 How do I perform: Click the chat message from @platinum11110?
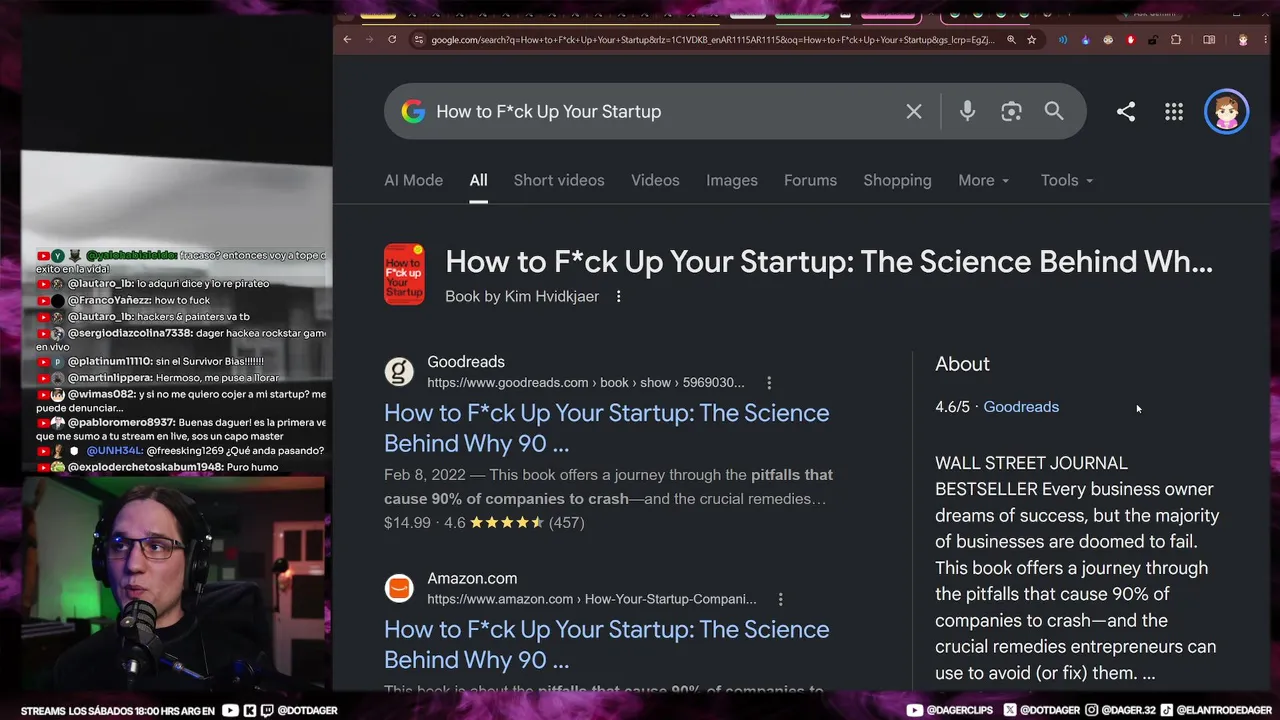pyautogui.click(x=150, y=361)
